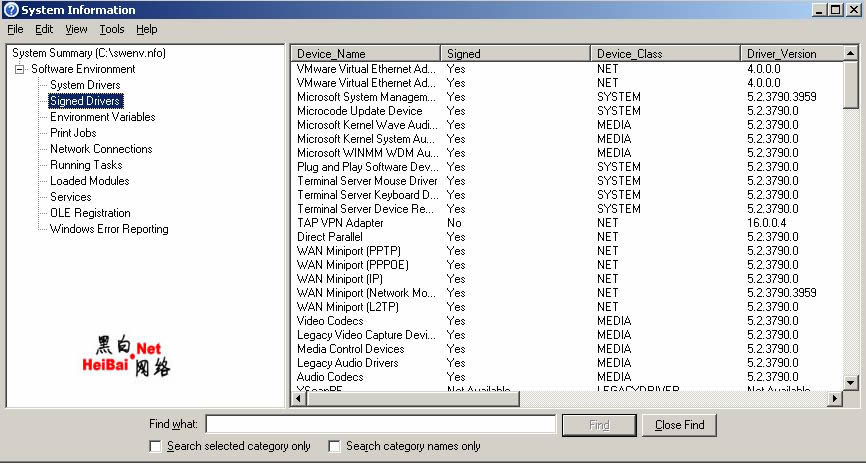Sort by the Driver_Version column header

coord(790,53)
